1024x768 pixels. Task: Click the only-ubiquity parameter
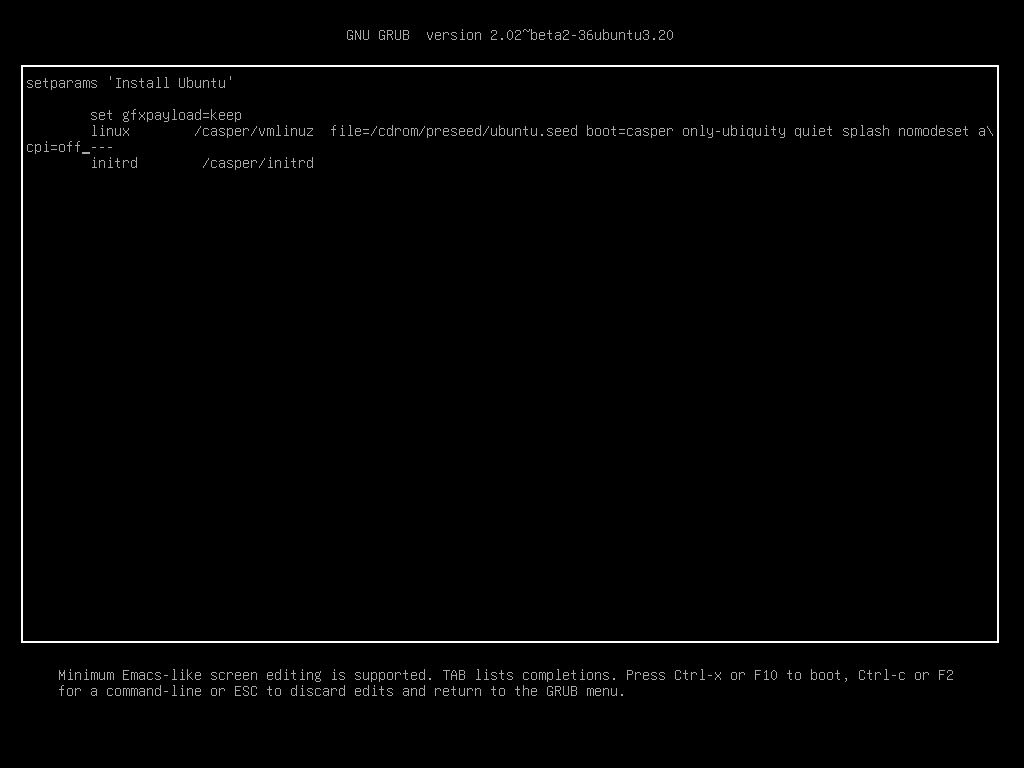point(733,131)
